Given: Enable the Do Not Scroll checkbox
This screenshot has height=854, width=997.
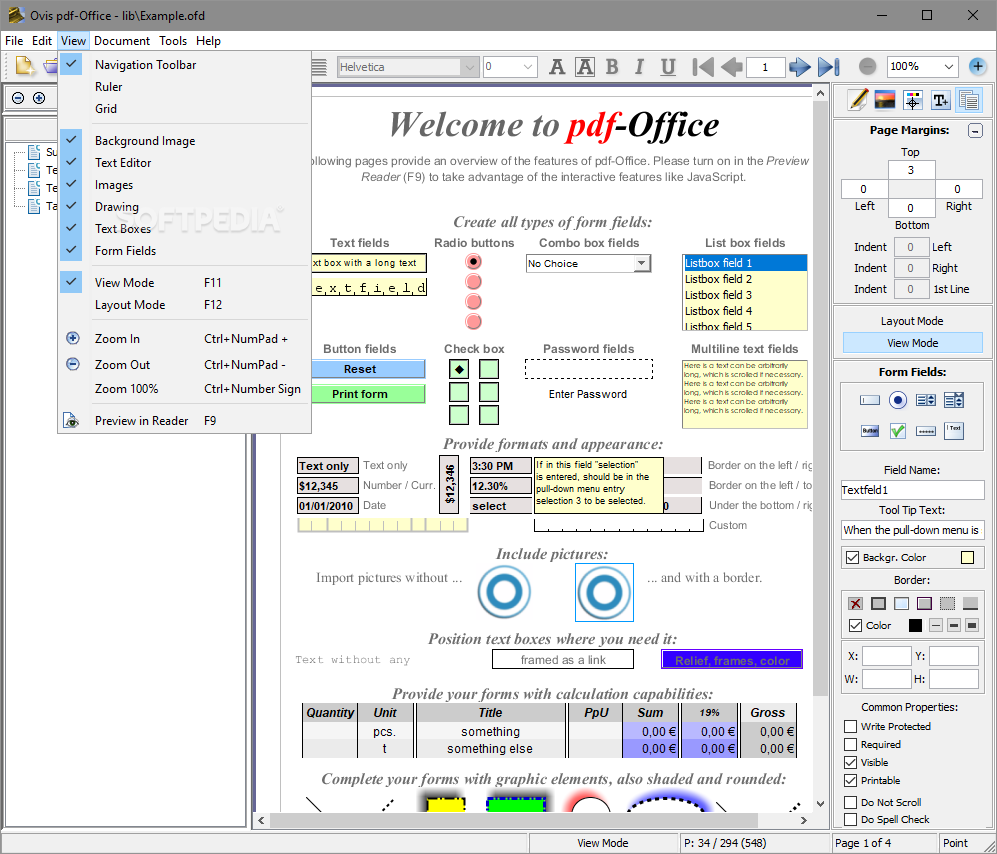Looking at the screenshot, I should pyautogui.click(x=850, y=802).
